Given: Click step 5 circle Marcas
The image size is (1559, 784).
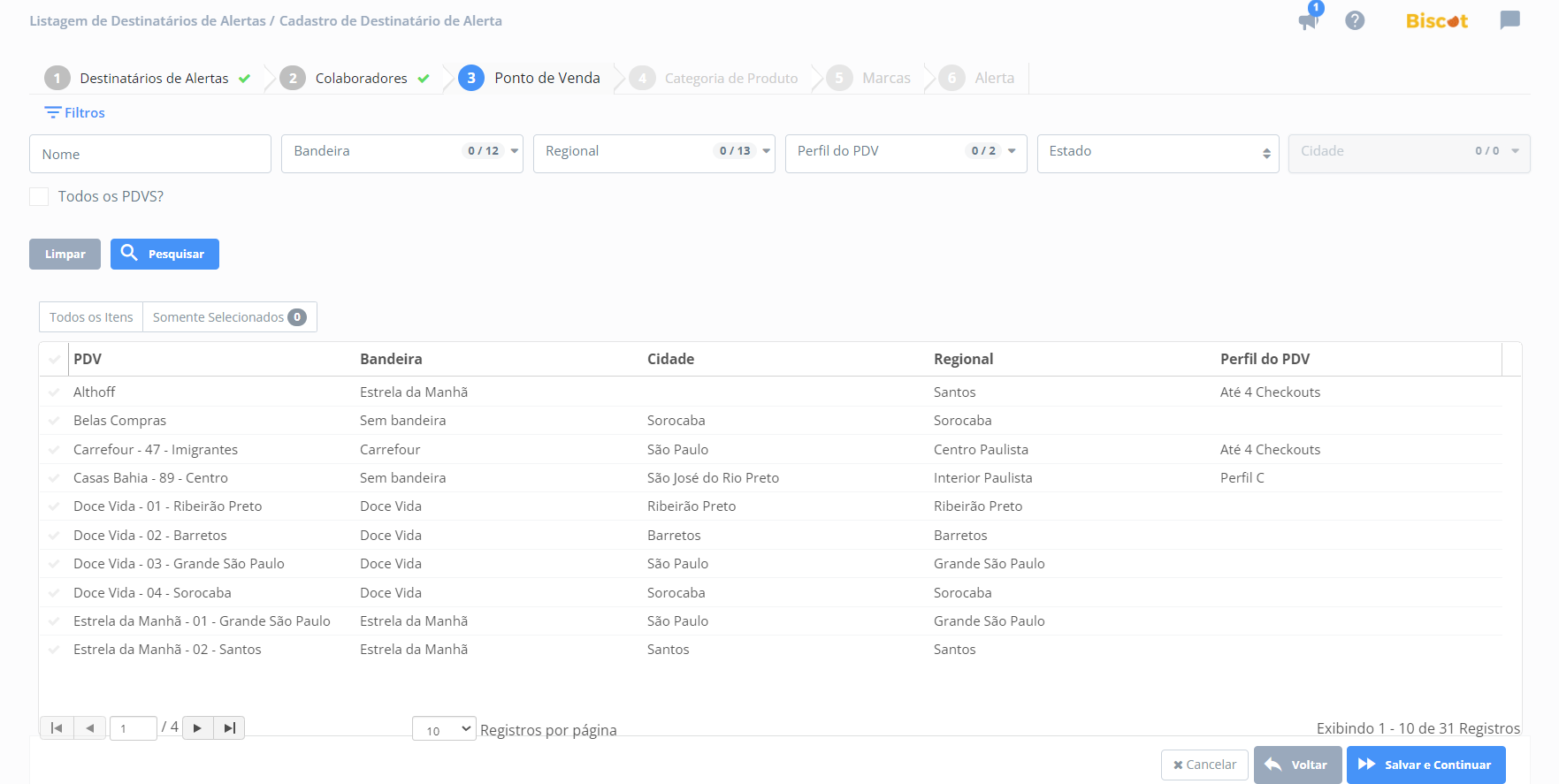Looking at the screenshot, I should pyautogui.click(x=839, y=78).
